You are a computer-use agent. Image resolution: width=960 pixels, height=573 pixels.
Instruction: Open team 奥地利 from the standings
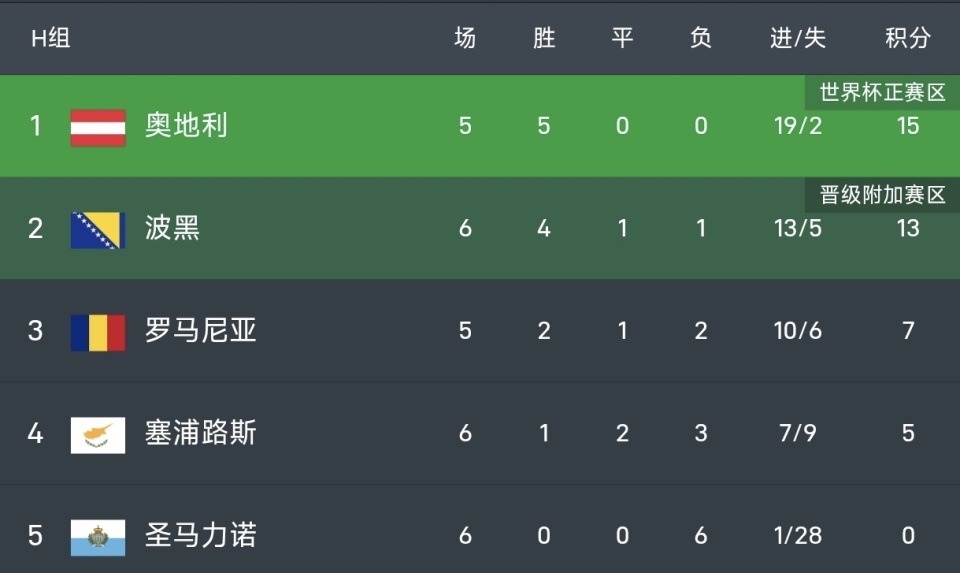186,126
